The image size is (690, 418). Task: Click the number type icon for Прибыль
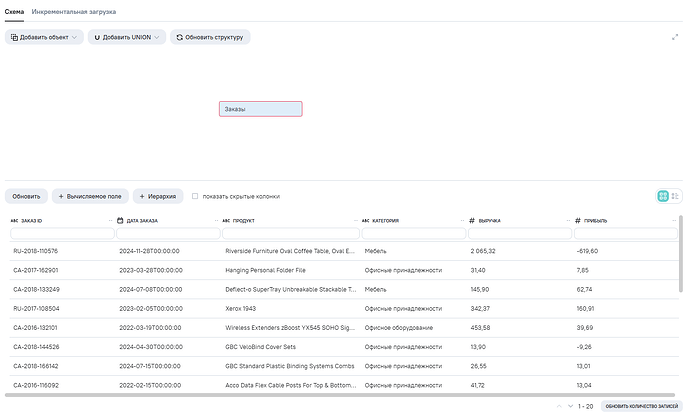point(578,220)
